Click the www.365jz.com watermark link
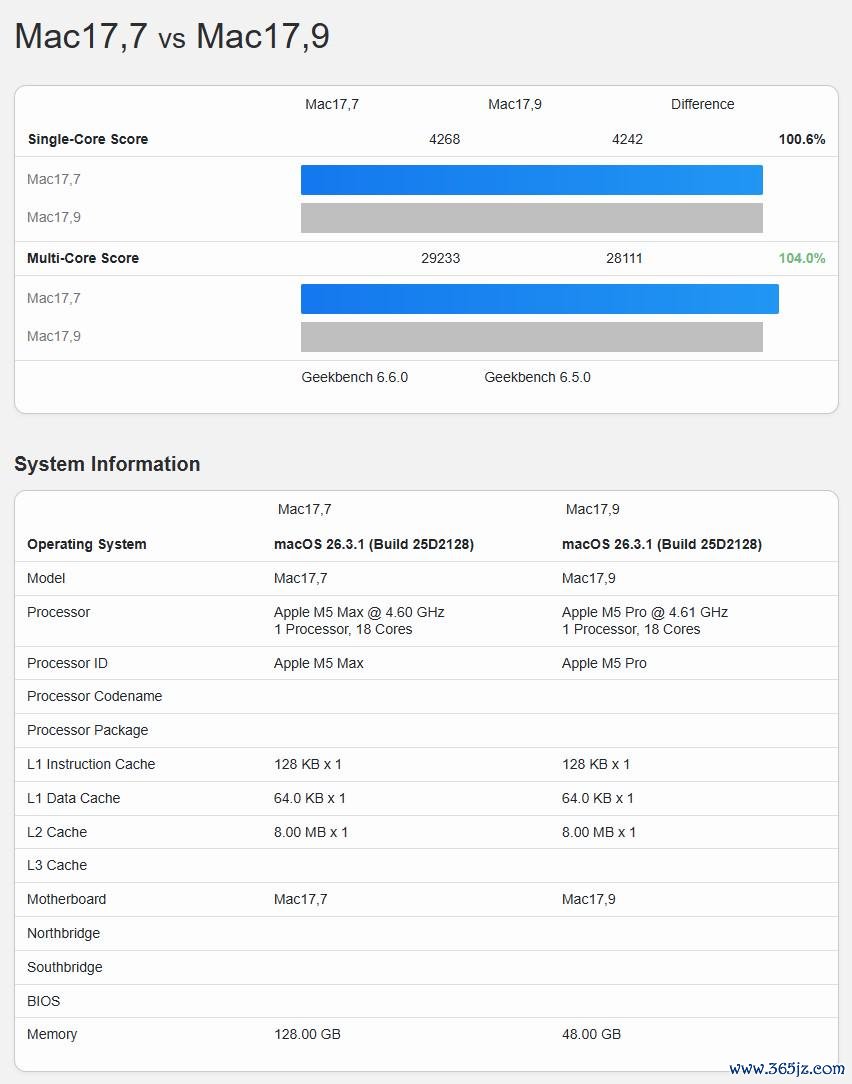 point(787,1069)
